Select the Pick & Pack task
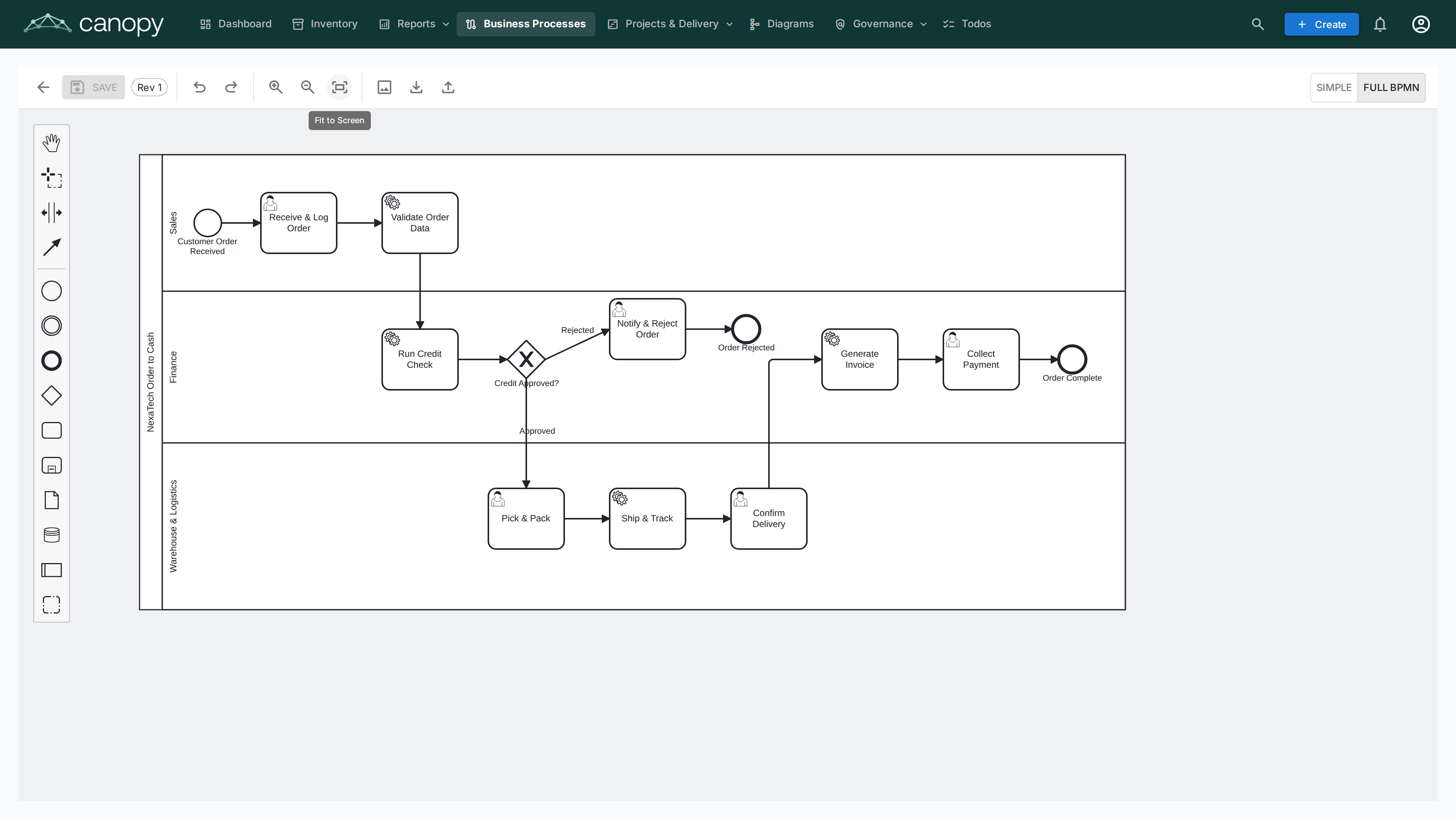 pyautogui.click(x=526, y=519)
